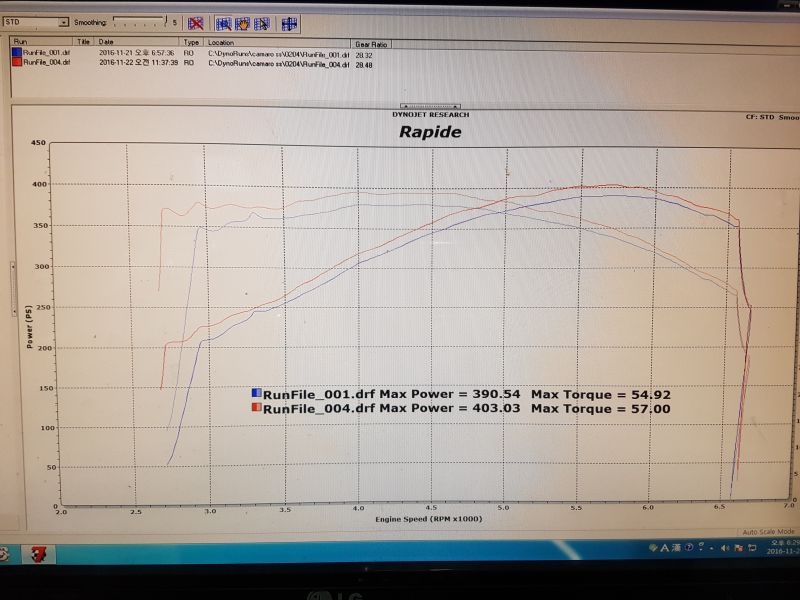
Task: Click the help question mark tray icon
Action: pos(688,547)
